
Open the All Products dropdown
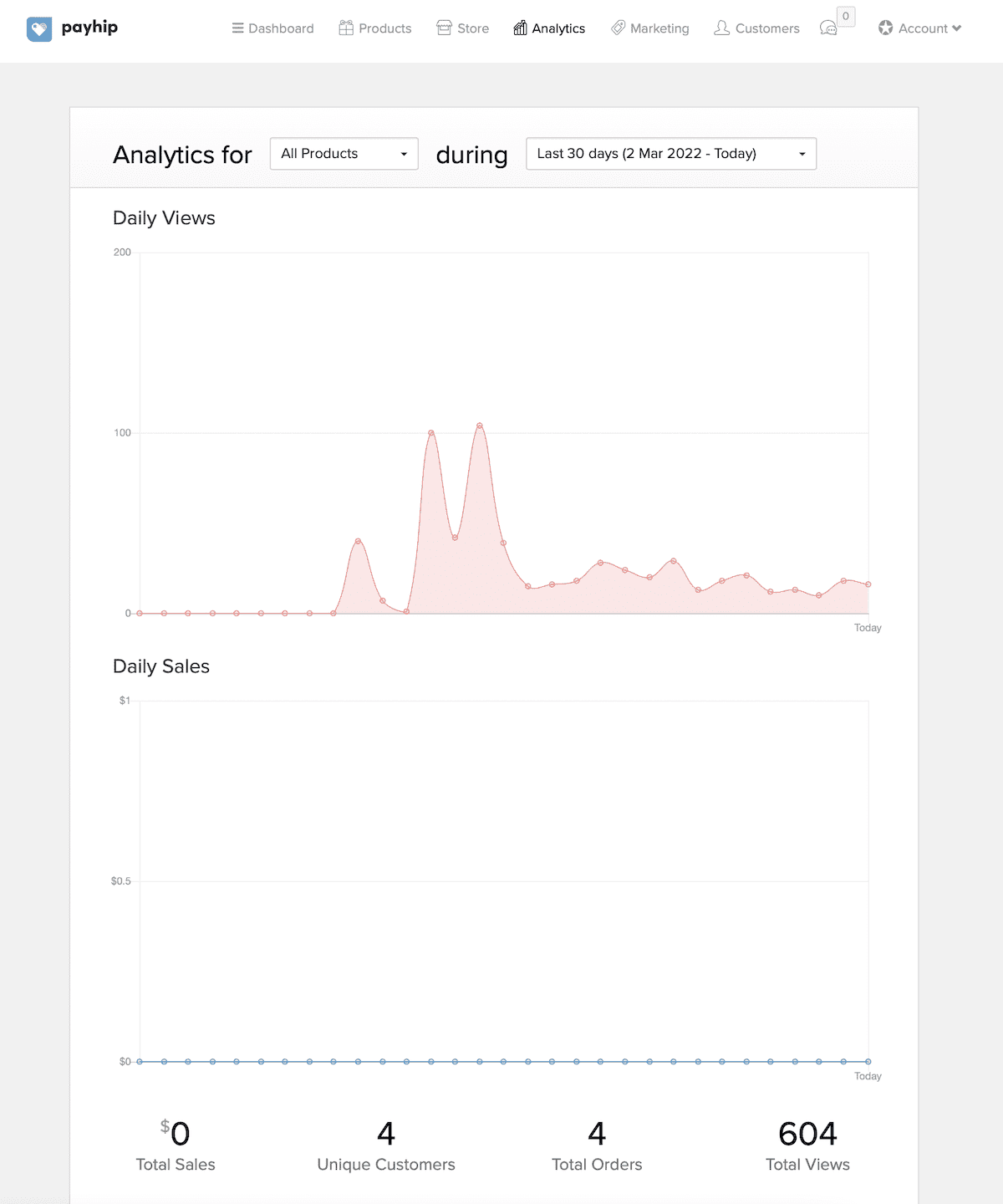(x=344, y=154)
